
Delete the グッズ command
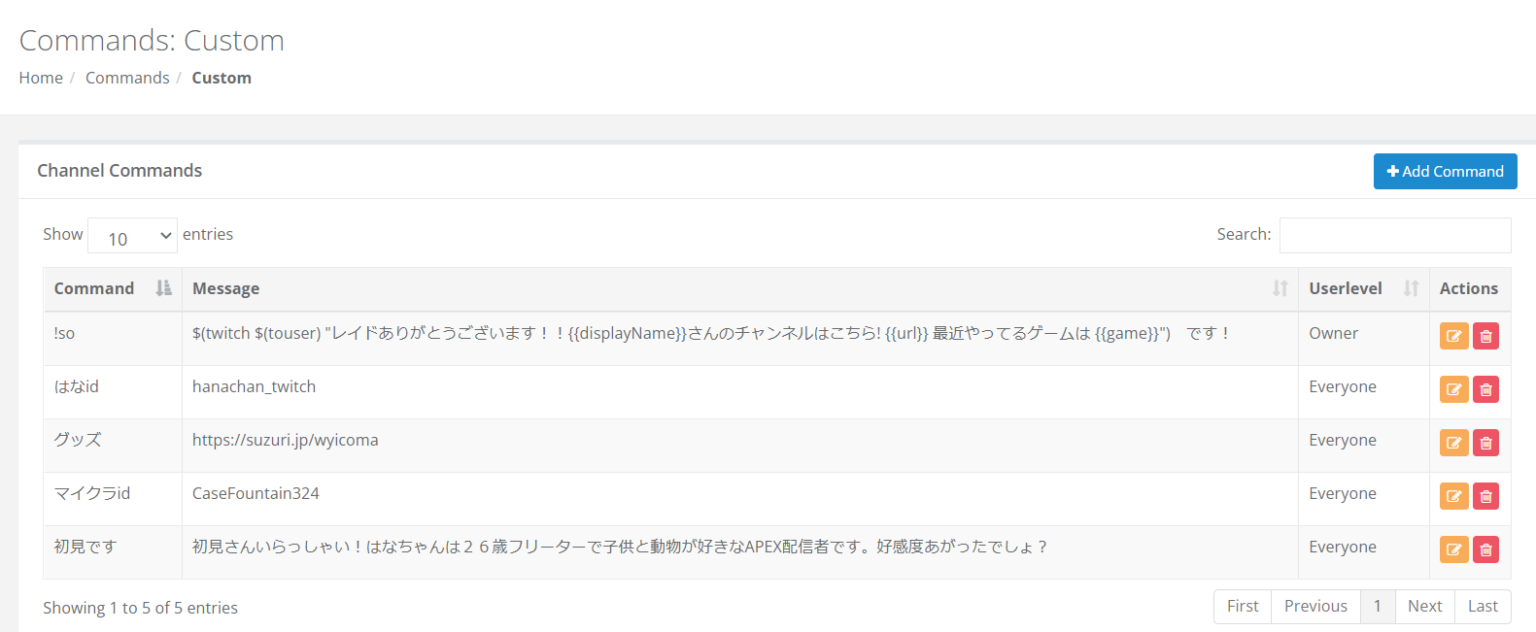pos(1485,442)
